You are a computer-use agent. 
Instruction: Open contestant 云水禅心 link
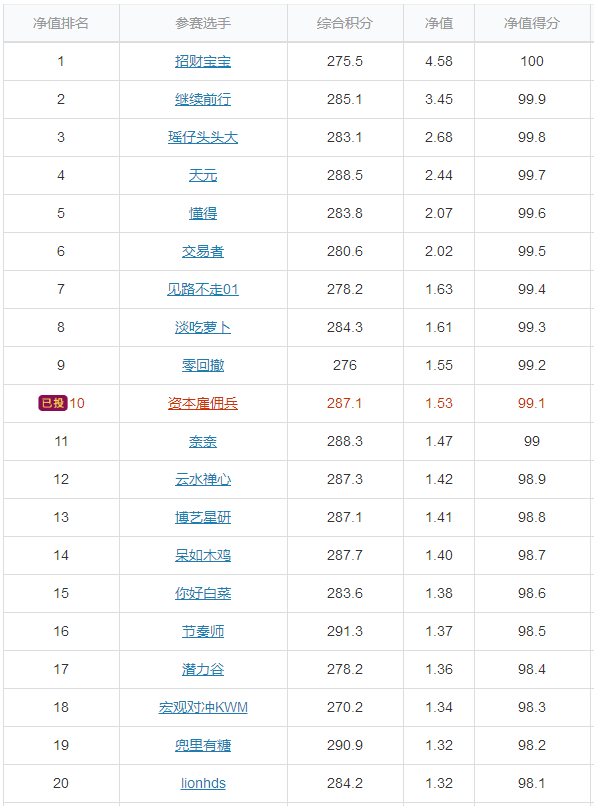(x=203, y=479)
